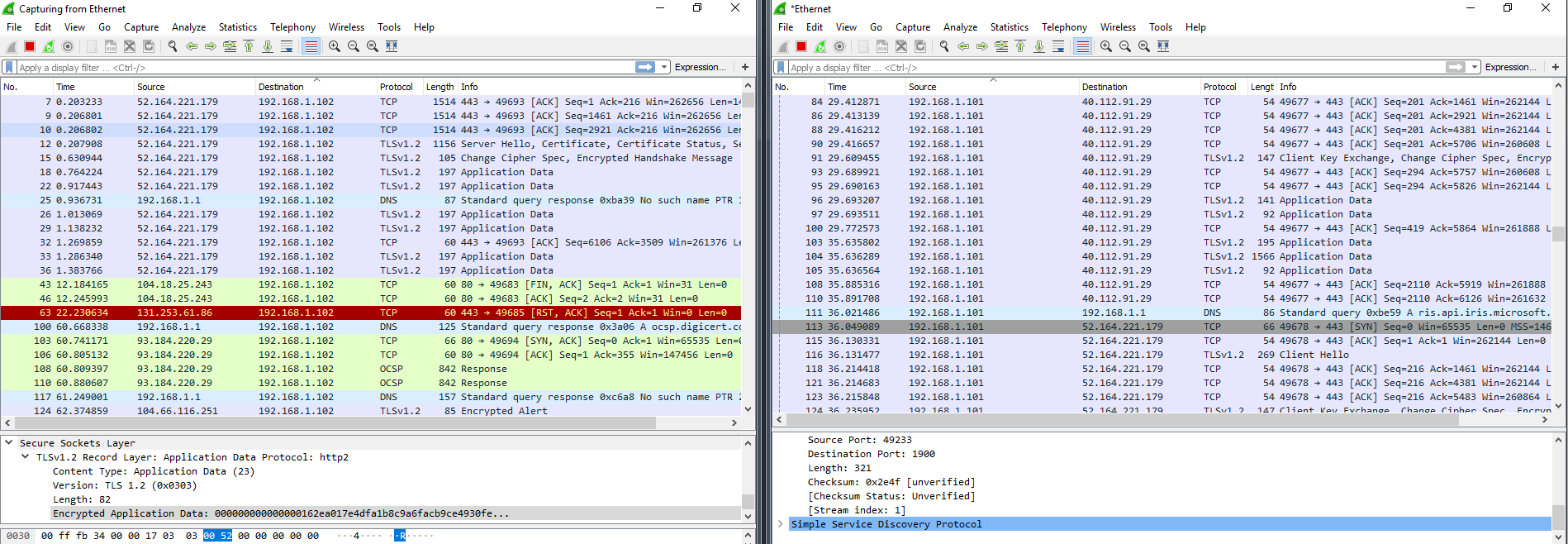Viewport: 1568px width, 544px height.
Task: Focus display filter field in *Ethernet window
Action: tap(1115, 67)
